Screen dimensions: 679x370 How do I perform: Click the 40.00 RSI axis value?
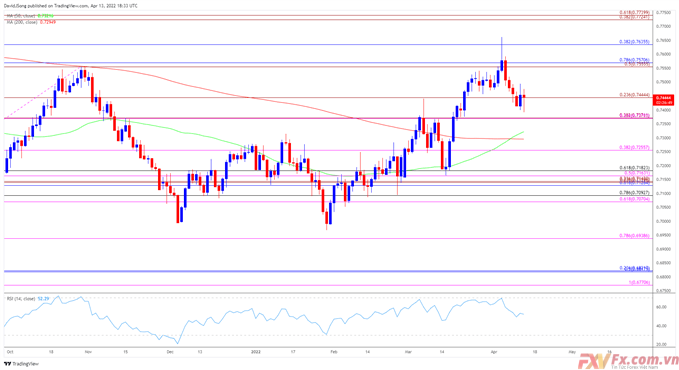pyautogui.click(x=661, y=326)
